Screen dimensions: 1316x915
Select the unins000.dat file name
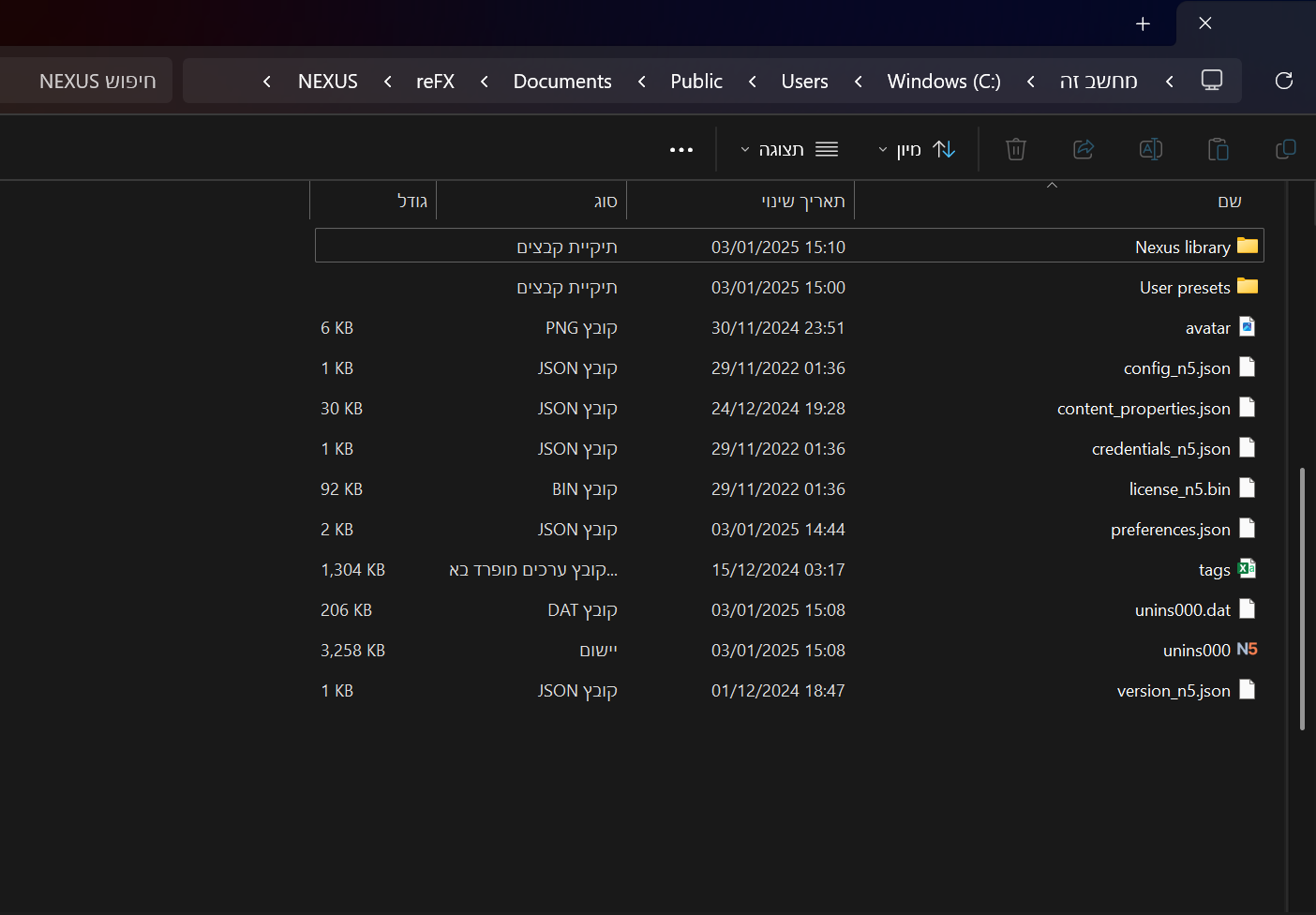click(1183, 610)
